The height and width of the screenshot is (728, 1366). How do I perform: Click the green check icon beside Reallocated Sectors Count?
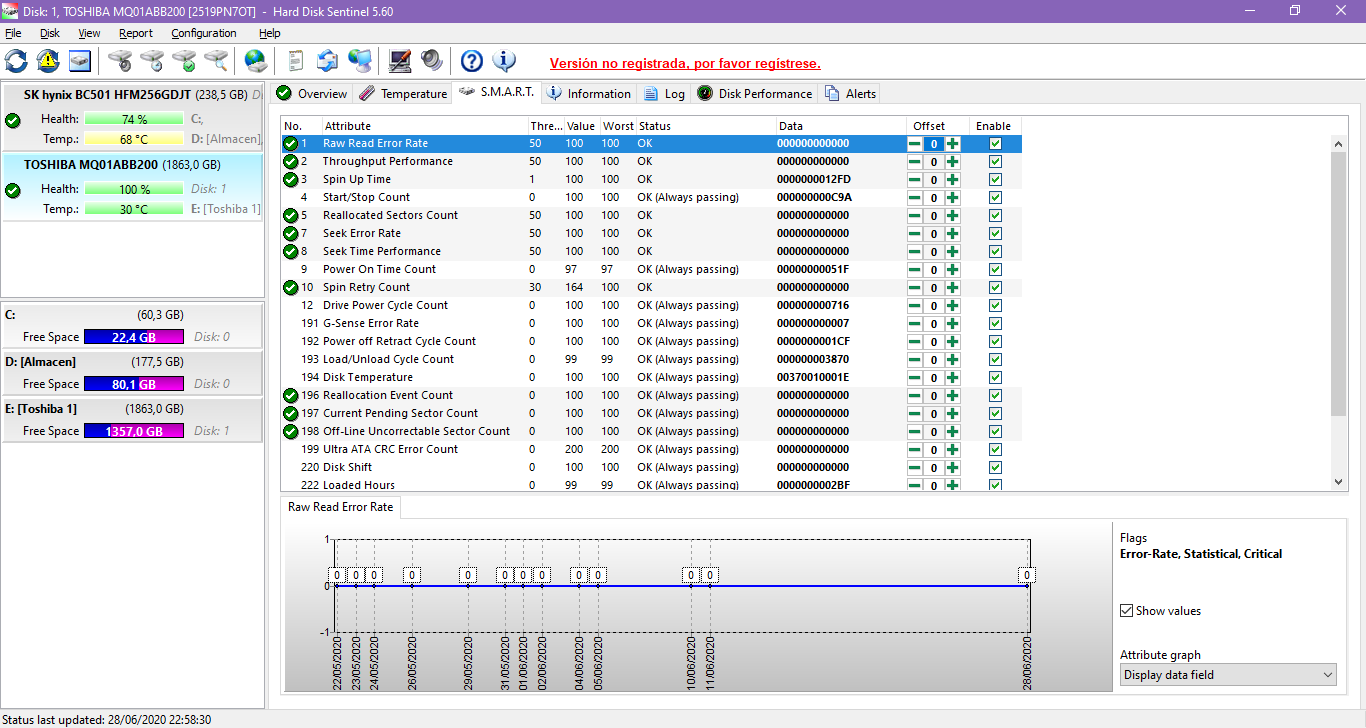290,215
